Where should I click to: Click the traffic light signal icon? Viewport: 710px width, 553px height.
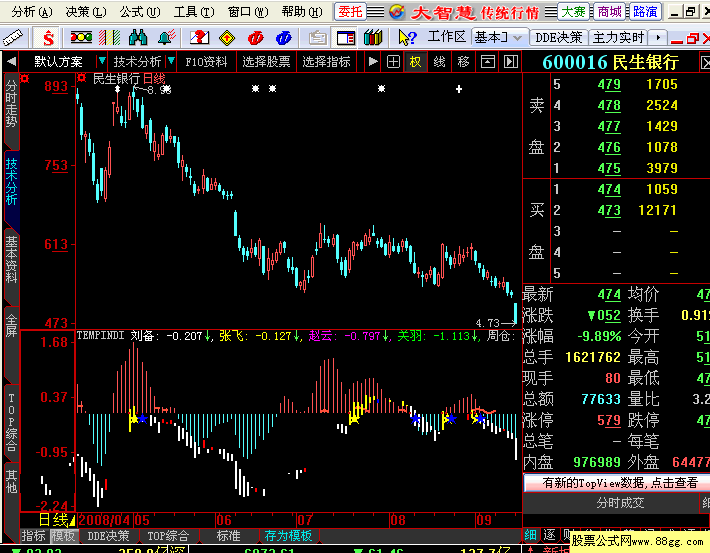(x=81, y=38)
